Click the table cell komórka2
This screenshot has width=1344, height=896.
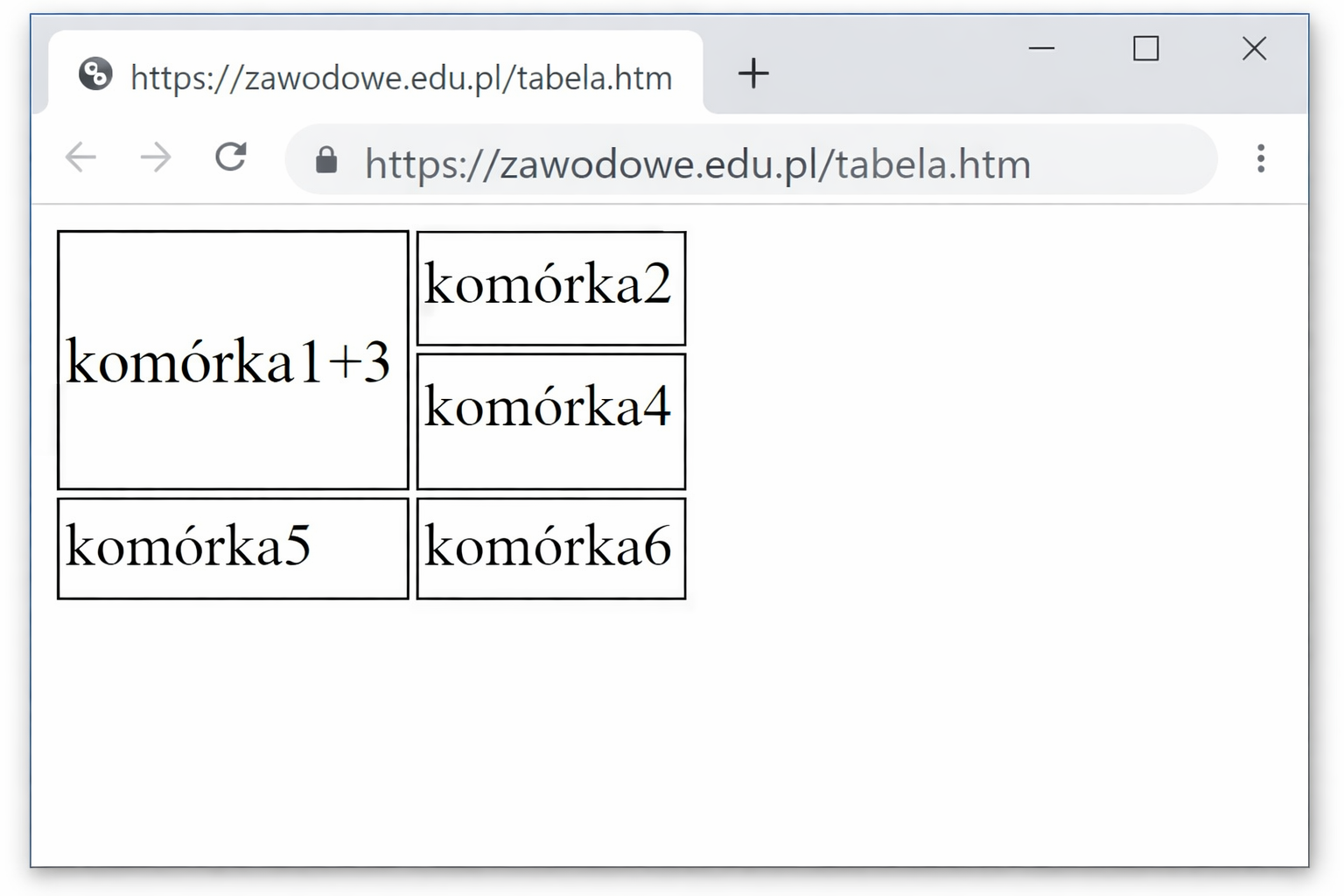point(550,288)
